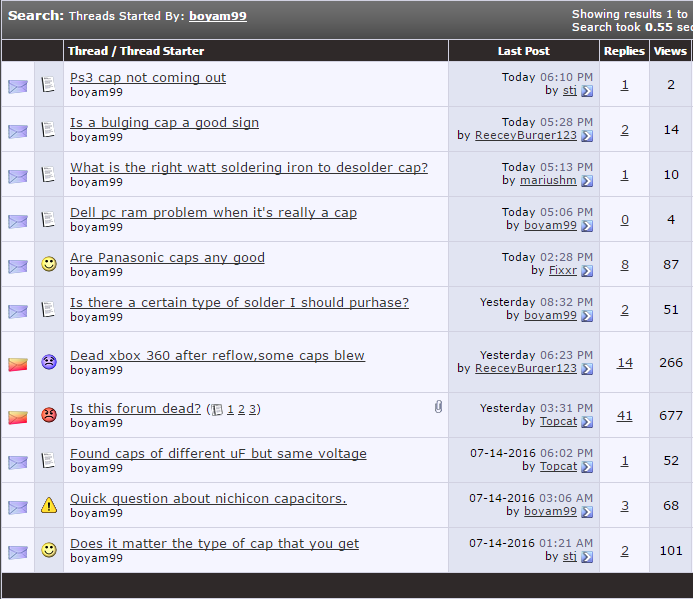Open the Is this forum dead? thread
The image size is (693, 599).
point(135,409)
